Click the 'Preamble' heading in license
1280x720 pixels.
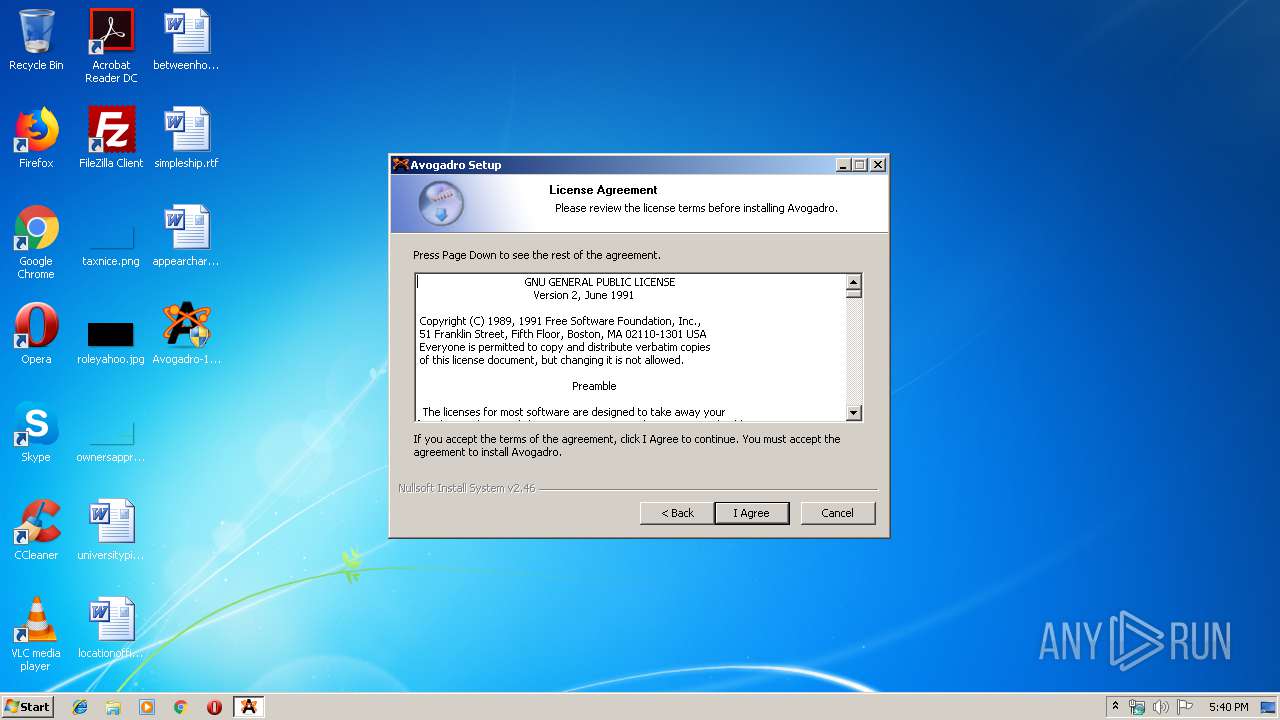tap(594, 386)
